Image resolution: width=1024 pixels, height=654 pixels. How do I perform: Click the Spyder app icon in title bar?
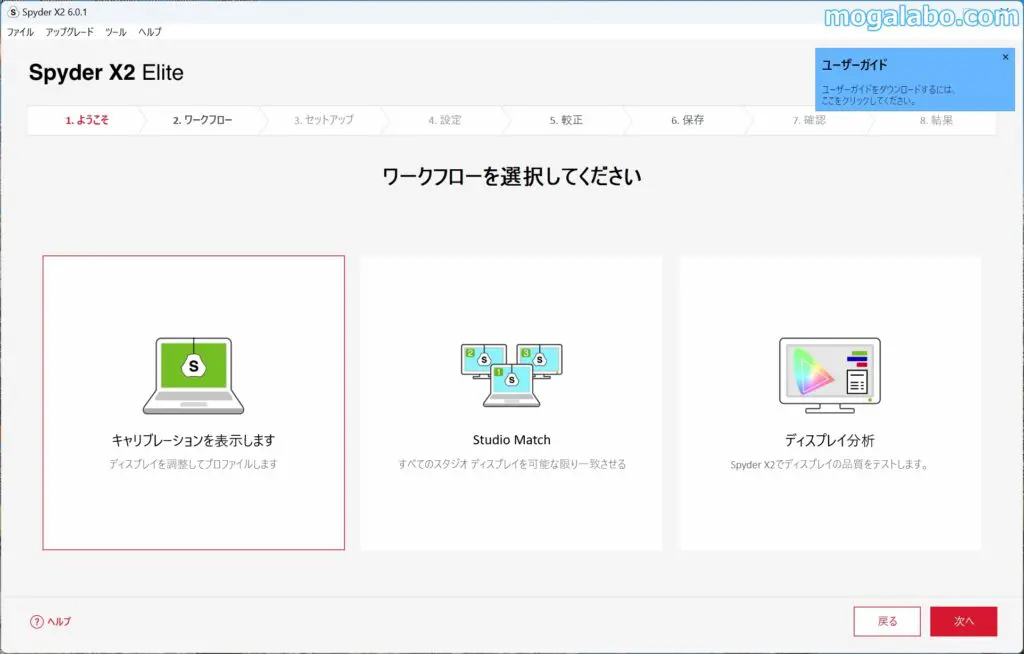point(12,12)
